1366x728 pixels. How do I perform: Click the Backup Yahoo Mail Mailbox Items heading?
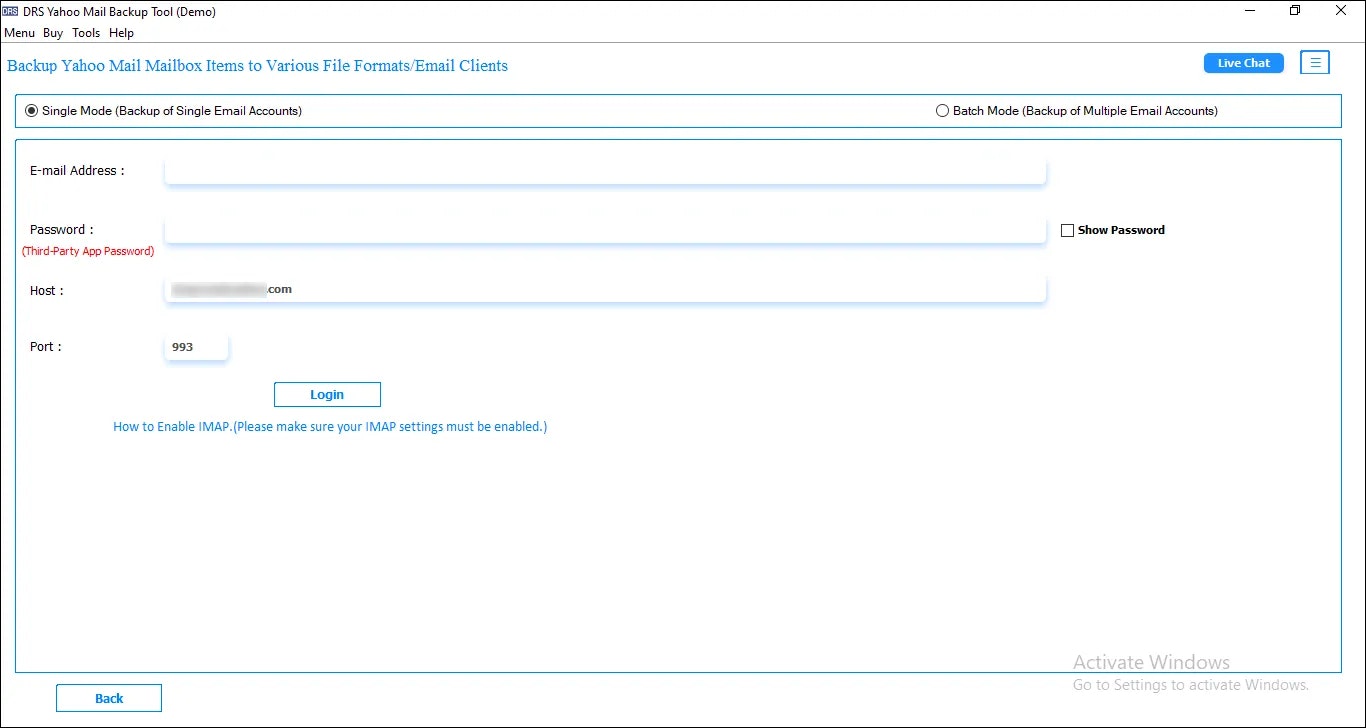pos(257,66)
